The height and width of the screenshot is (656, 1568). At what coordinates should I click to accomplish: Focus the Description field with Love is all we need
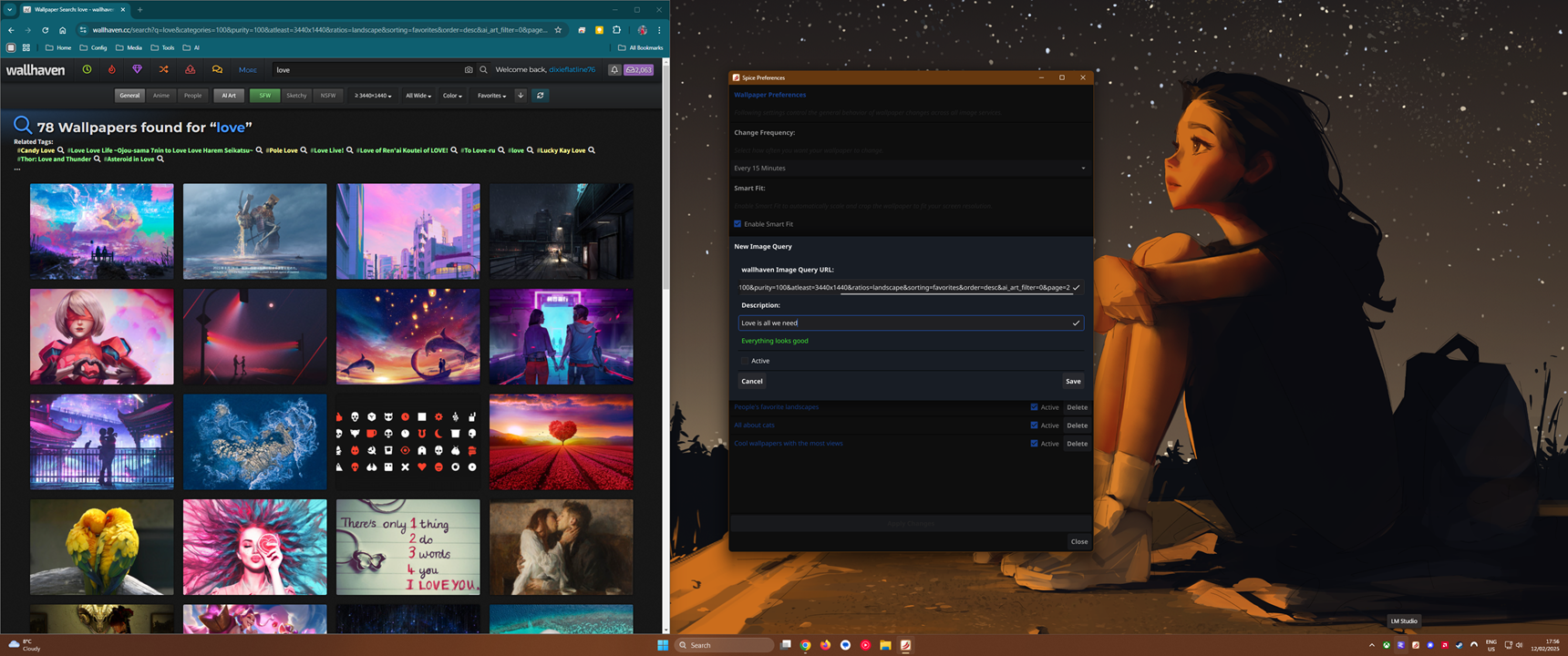coord(911,323)
